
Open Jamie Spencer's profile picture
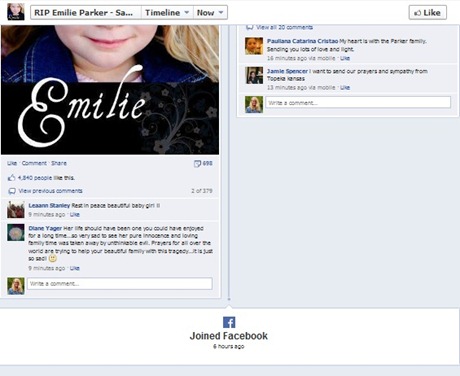(254, 75)
